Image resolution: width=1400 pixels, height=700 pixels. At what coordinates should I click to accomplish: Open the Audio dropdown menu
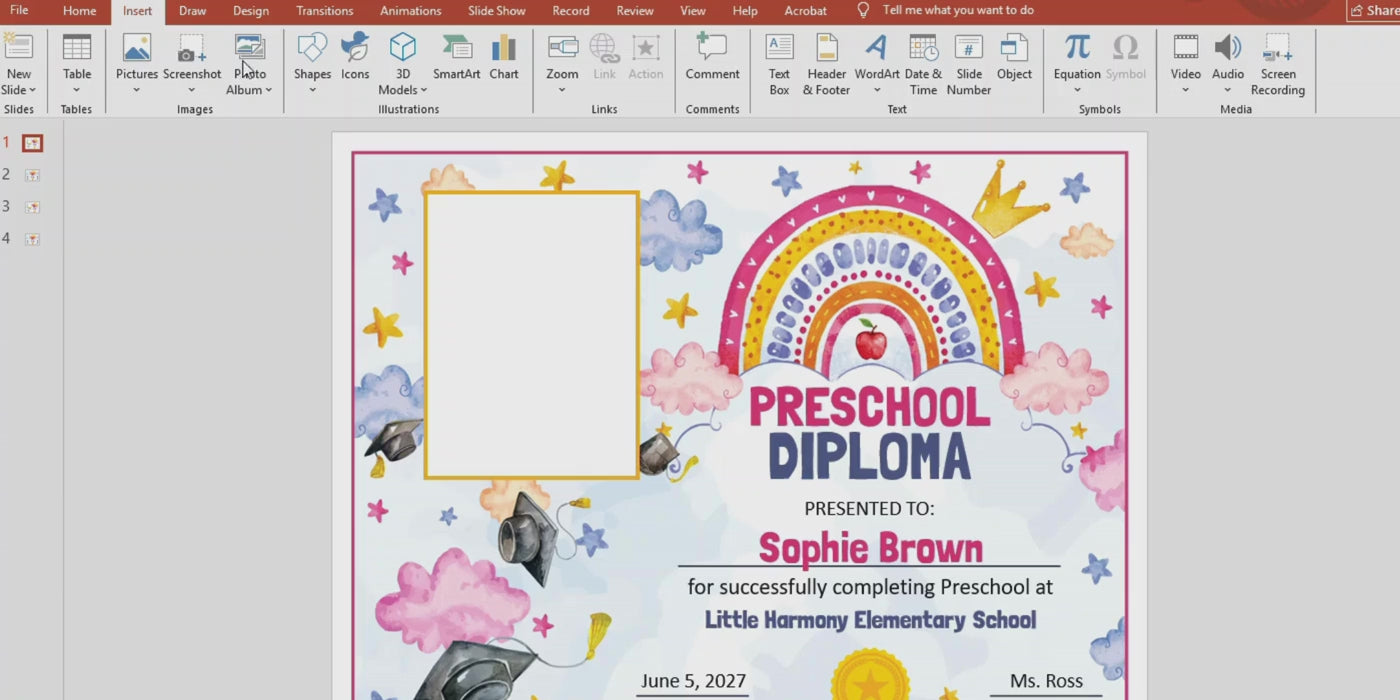coord(1228,90)
